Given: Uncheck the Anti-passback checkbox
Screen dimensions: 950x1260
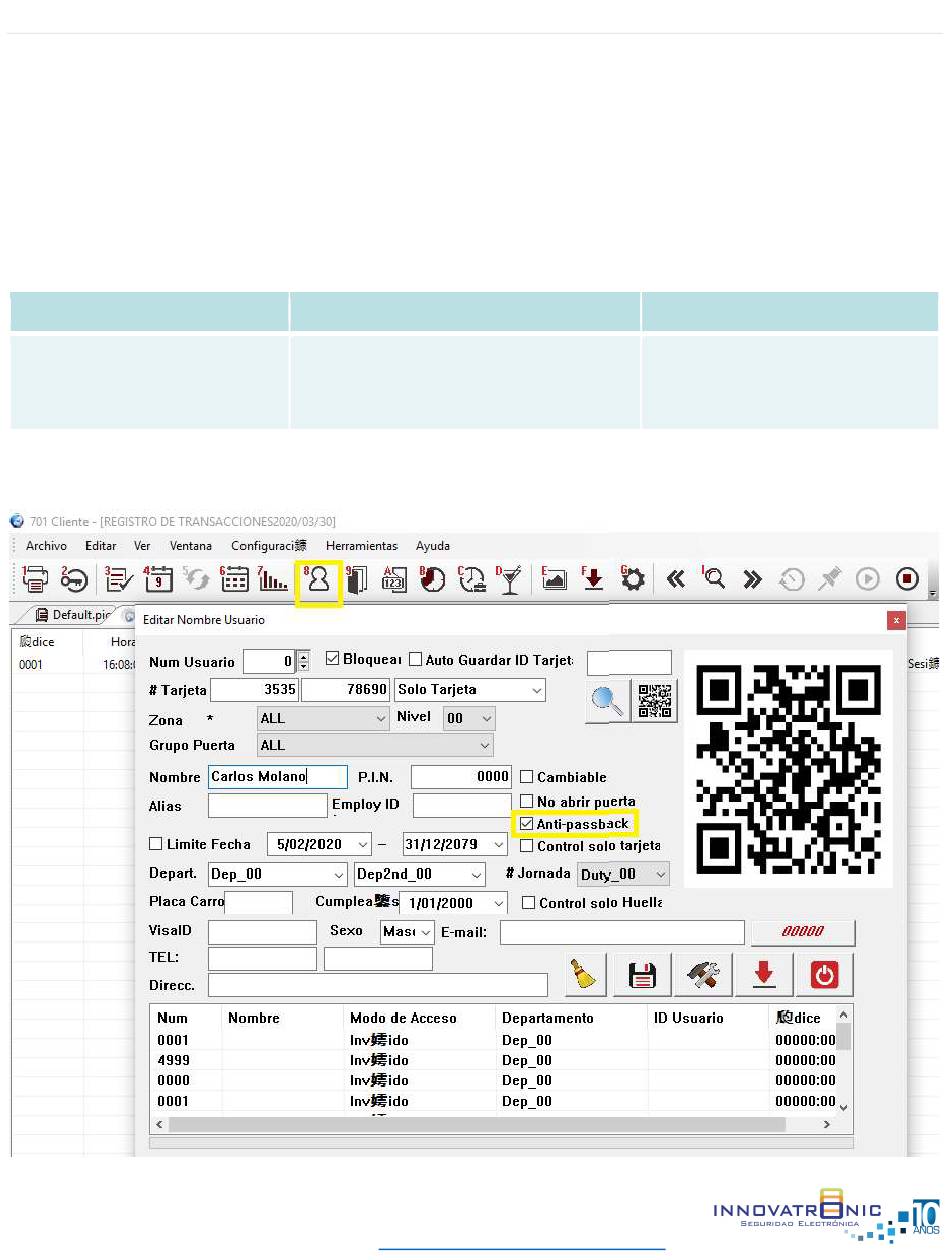Looking at the screenshot, I should [x=527, y=824].
